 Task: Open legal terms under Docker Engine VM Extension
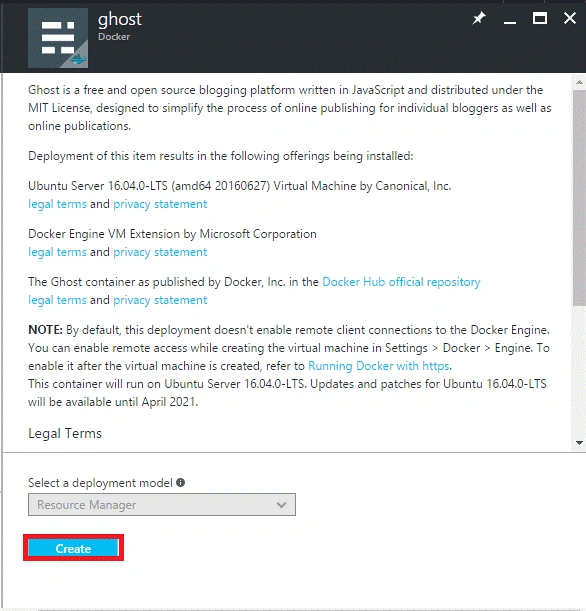[x=57, y=252]
